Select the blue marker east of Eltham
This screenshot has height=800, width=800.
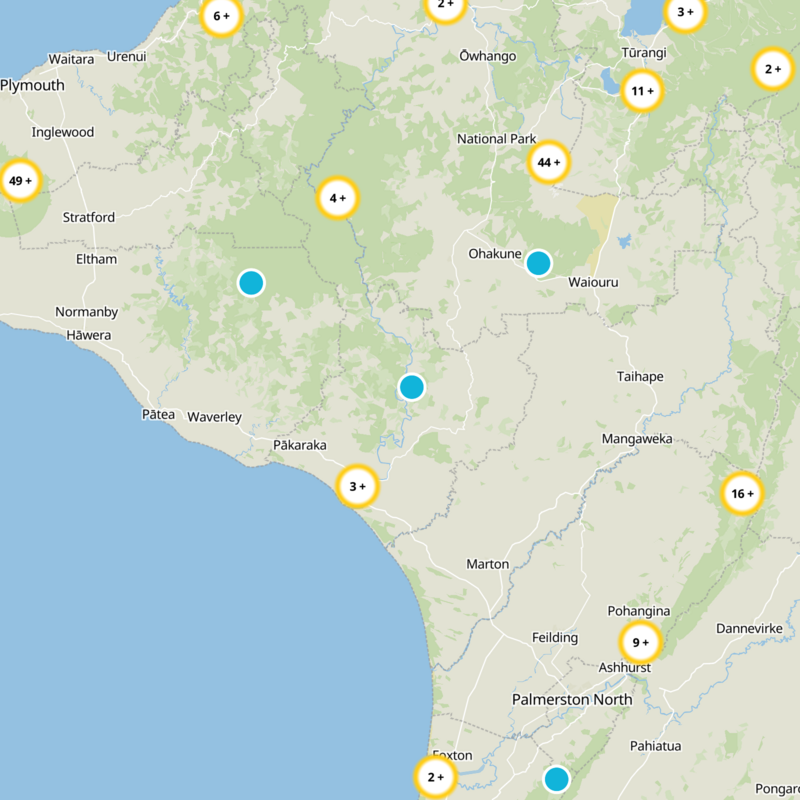click(x=251, y=283)
